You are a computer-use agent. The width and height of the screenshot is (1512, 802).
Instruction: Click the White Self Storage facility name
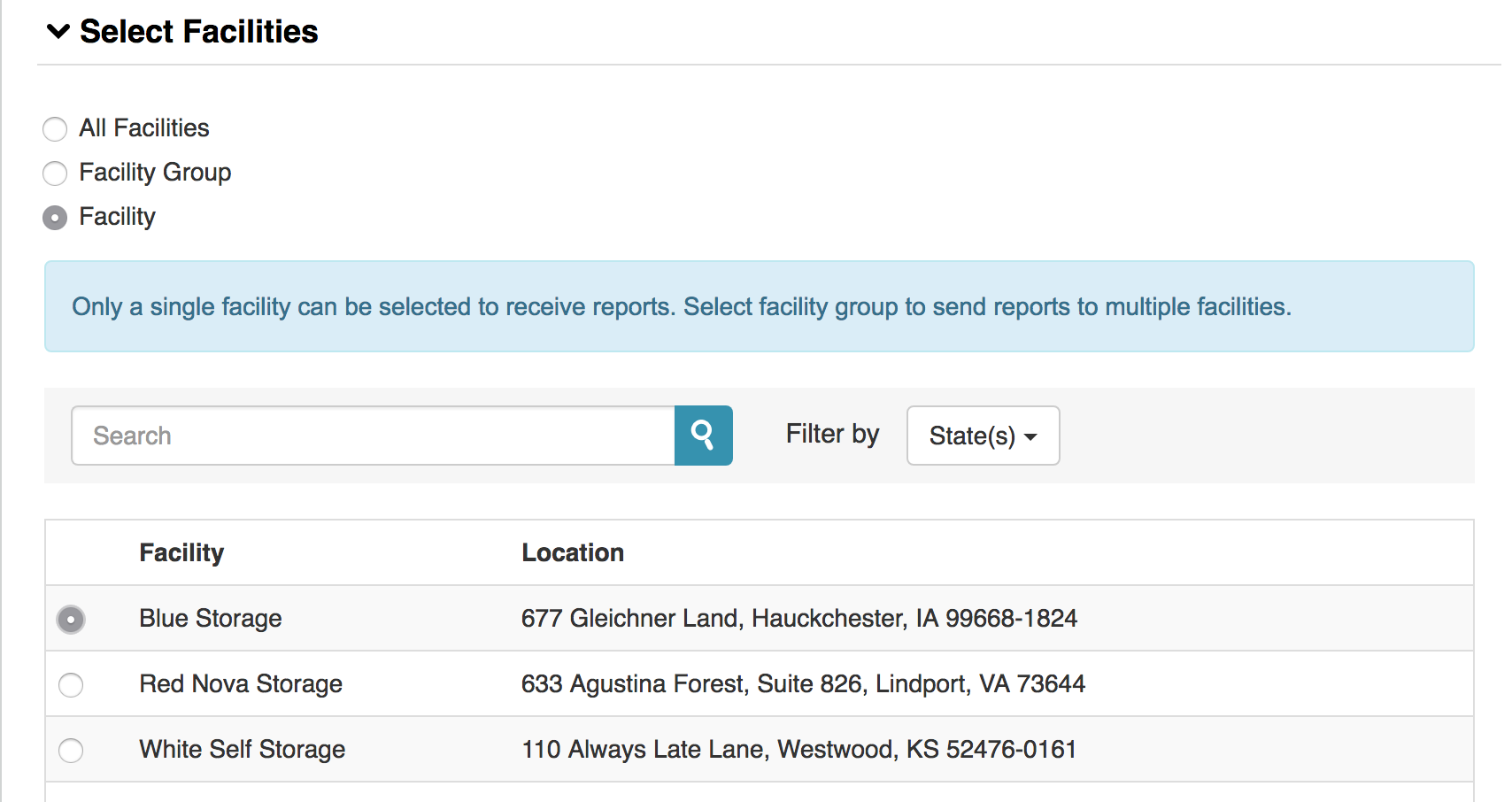click(x=243, y=749)
